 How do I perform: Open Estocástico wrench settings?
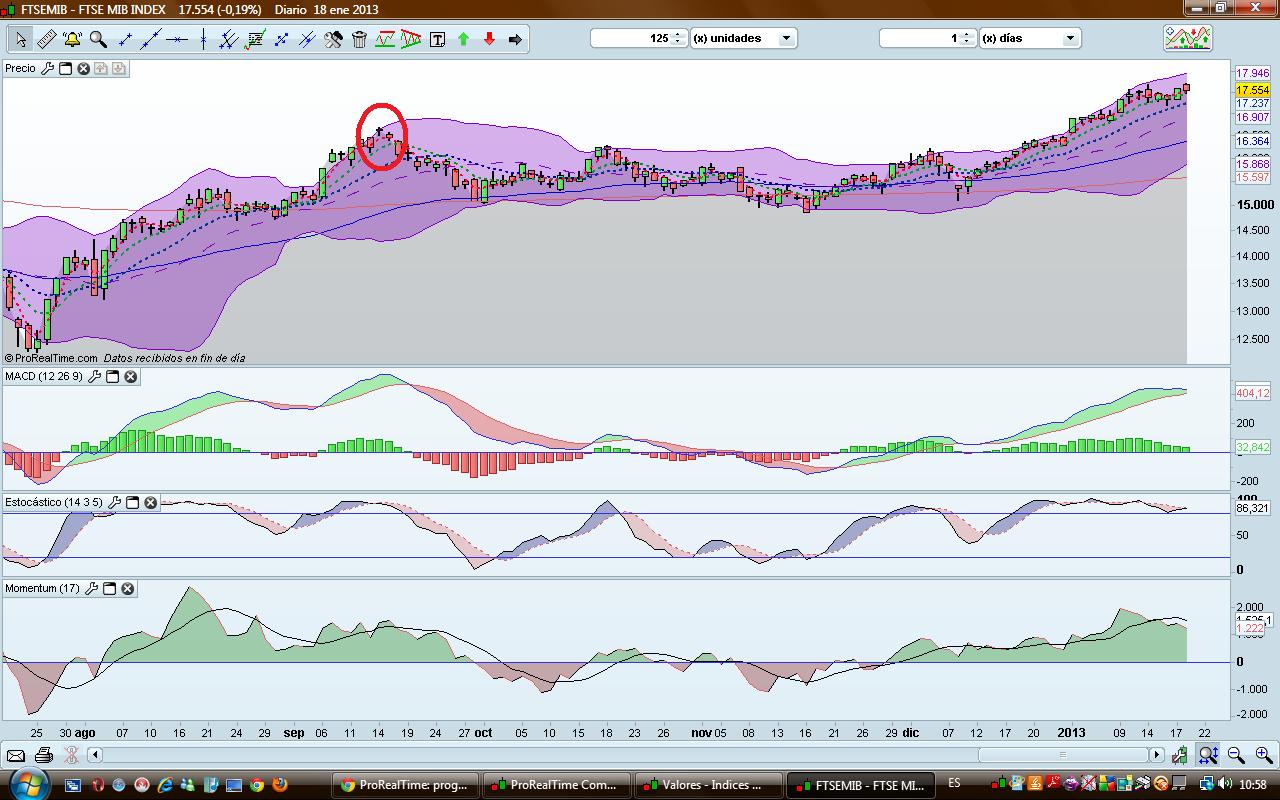point(114,502)
